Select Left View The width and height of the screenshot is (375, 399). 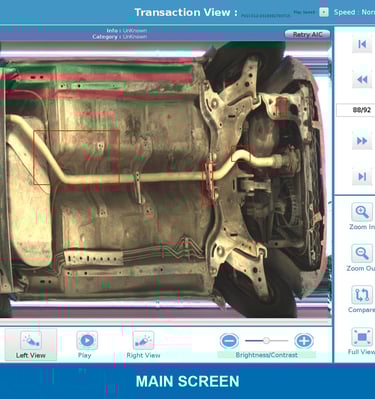click(31, 344)
